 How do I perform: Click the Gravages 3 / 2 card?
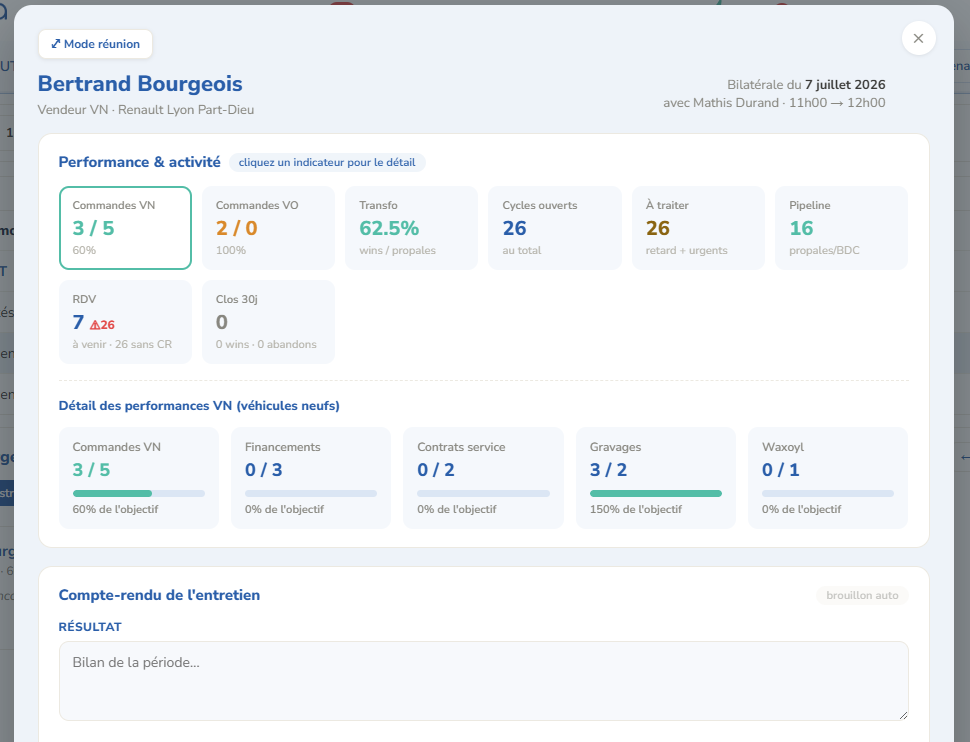[x=656, y=478]
